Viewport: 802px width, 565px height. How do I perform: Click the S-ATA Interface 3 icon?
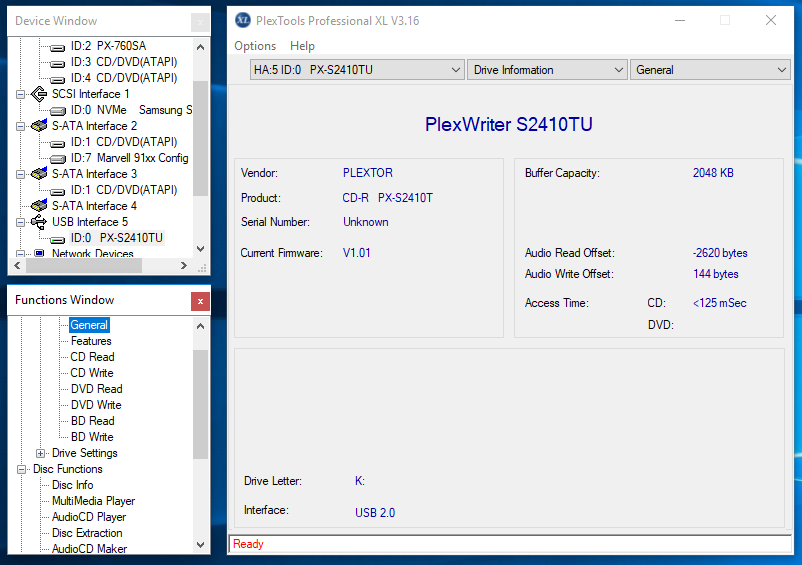(39, 174)
